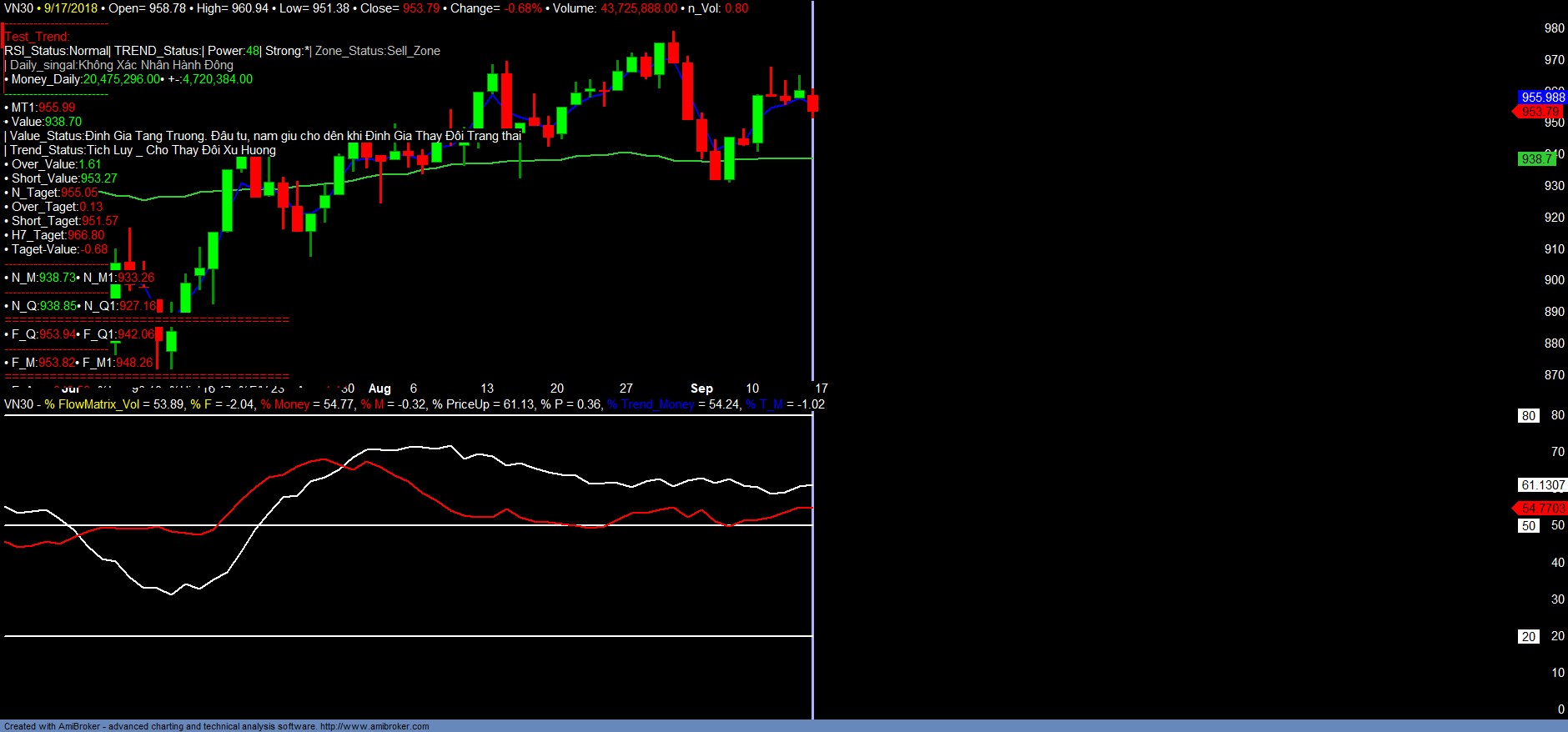Select the Sep label on date axis
Viewport: 1568px width, 732px height.
701,389
